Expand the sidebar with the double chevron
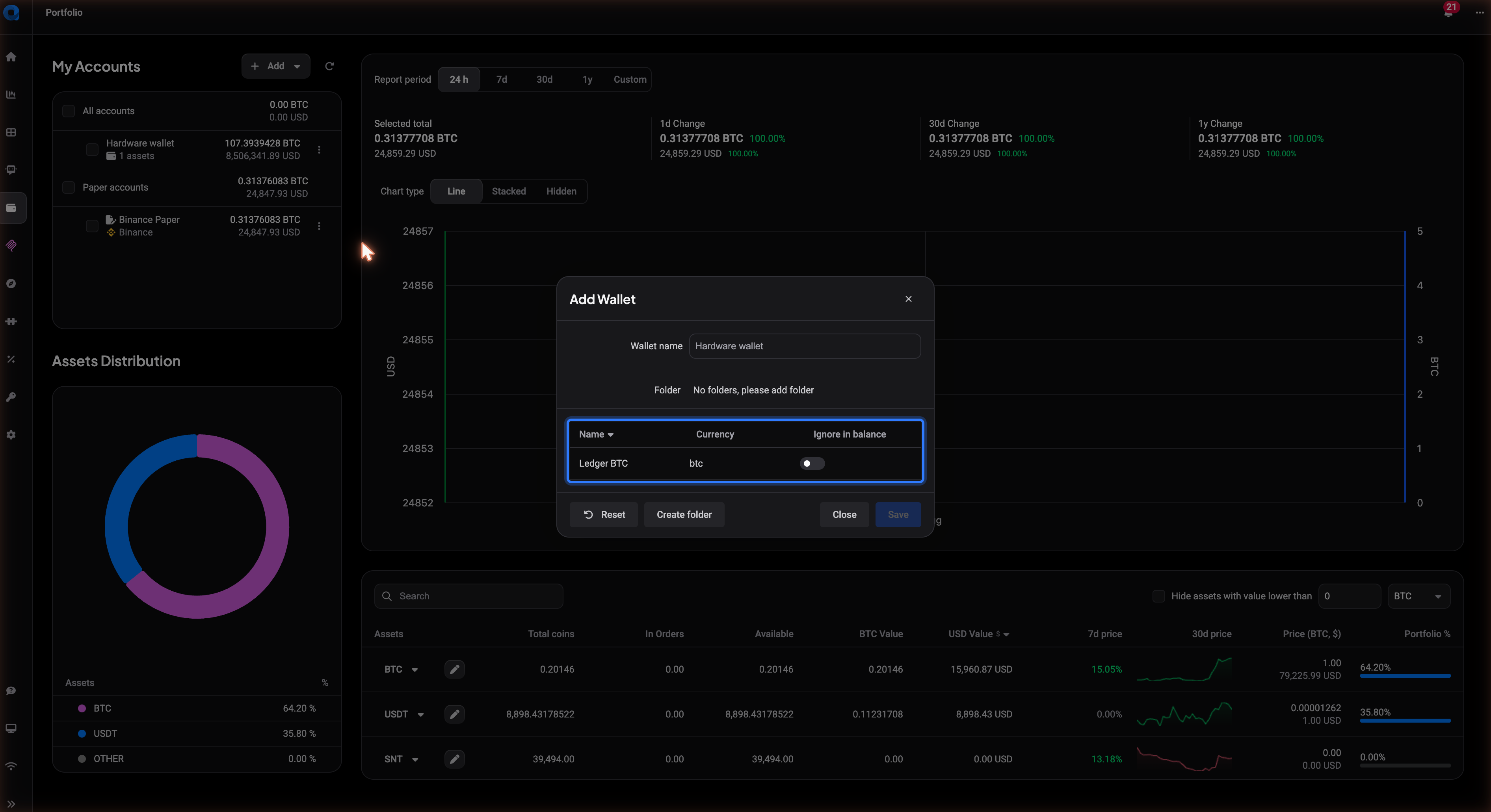 click(x=11, y=804)
